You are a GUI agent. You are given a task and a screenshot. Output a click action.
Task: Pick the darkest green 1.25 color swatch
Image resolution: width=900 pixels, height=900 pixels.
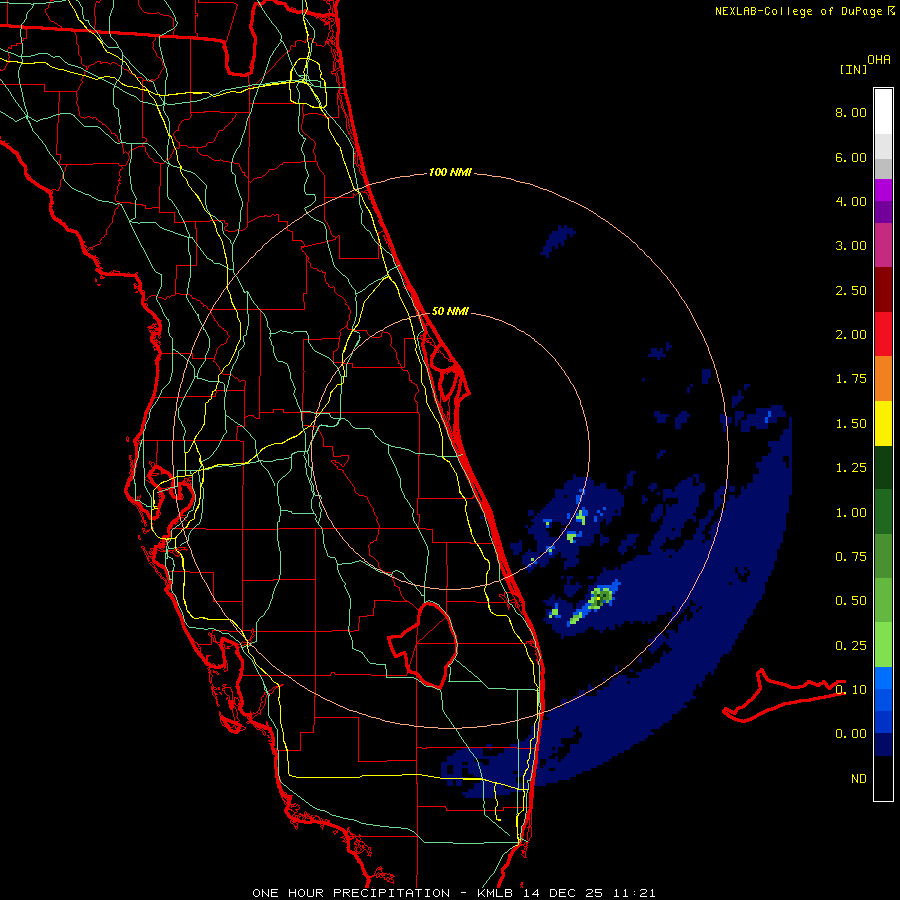pos(883,467)
